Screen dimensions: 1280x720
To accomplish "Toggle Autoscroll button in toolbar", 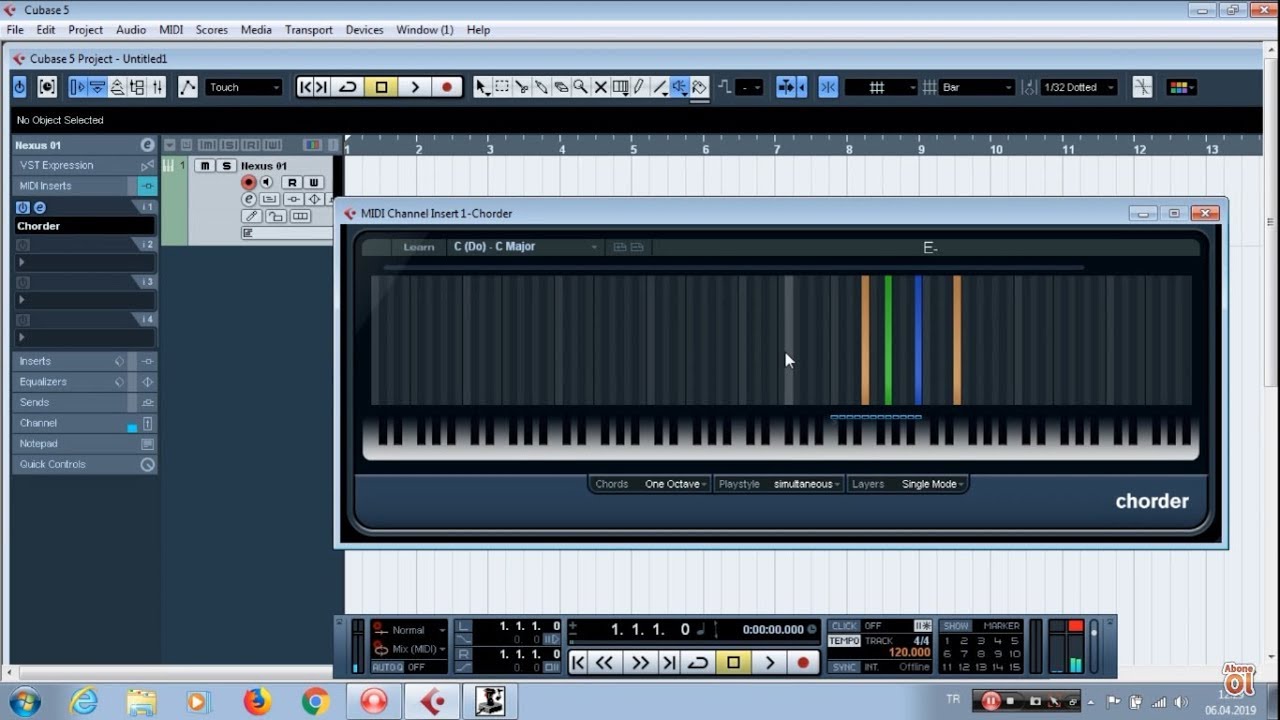I will coord(787,87).
